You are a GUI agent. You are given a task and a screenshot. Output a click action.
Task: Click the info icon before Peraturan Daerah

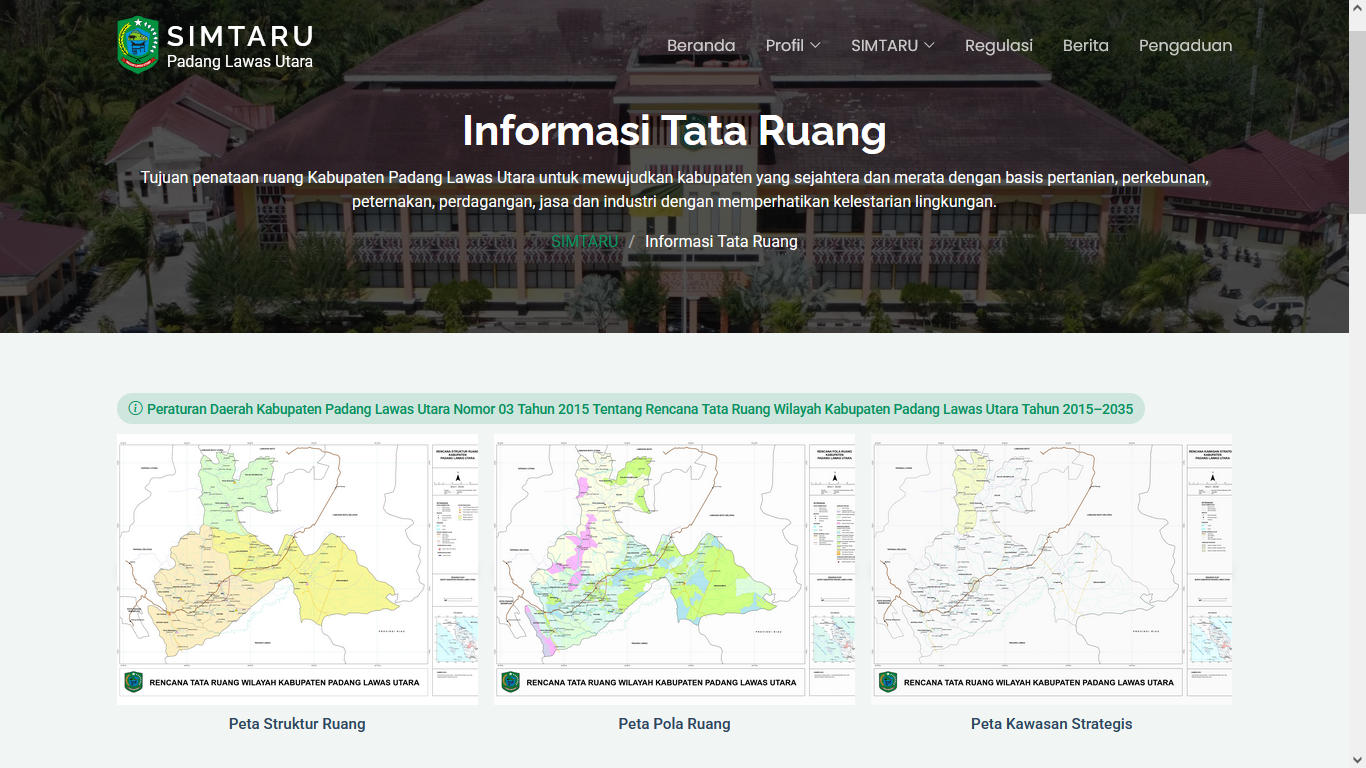pos(135,408)
